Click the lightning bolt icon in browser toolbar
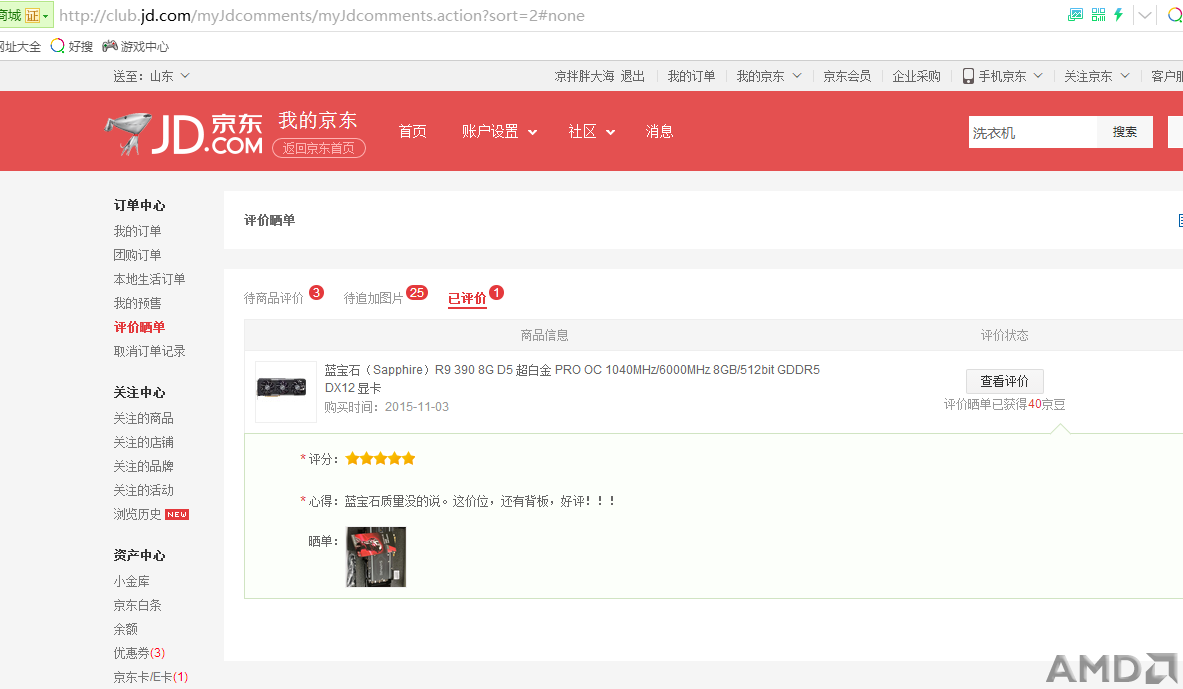This screenshot has width=1183, height=689. 1118,14
